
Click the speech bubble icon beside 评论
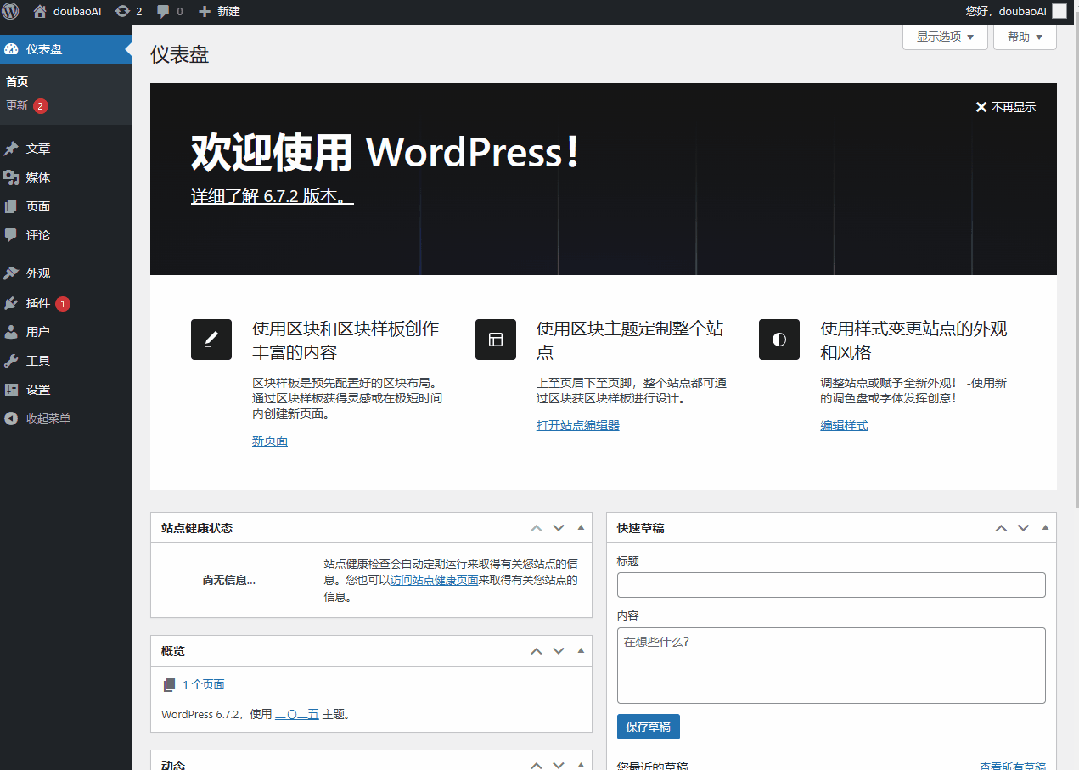coord(11,235)
